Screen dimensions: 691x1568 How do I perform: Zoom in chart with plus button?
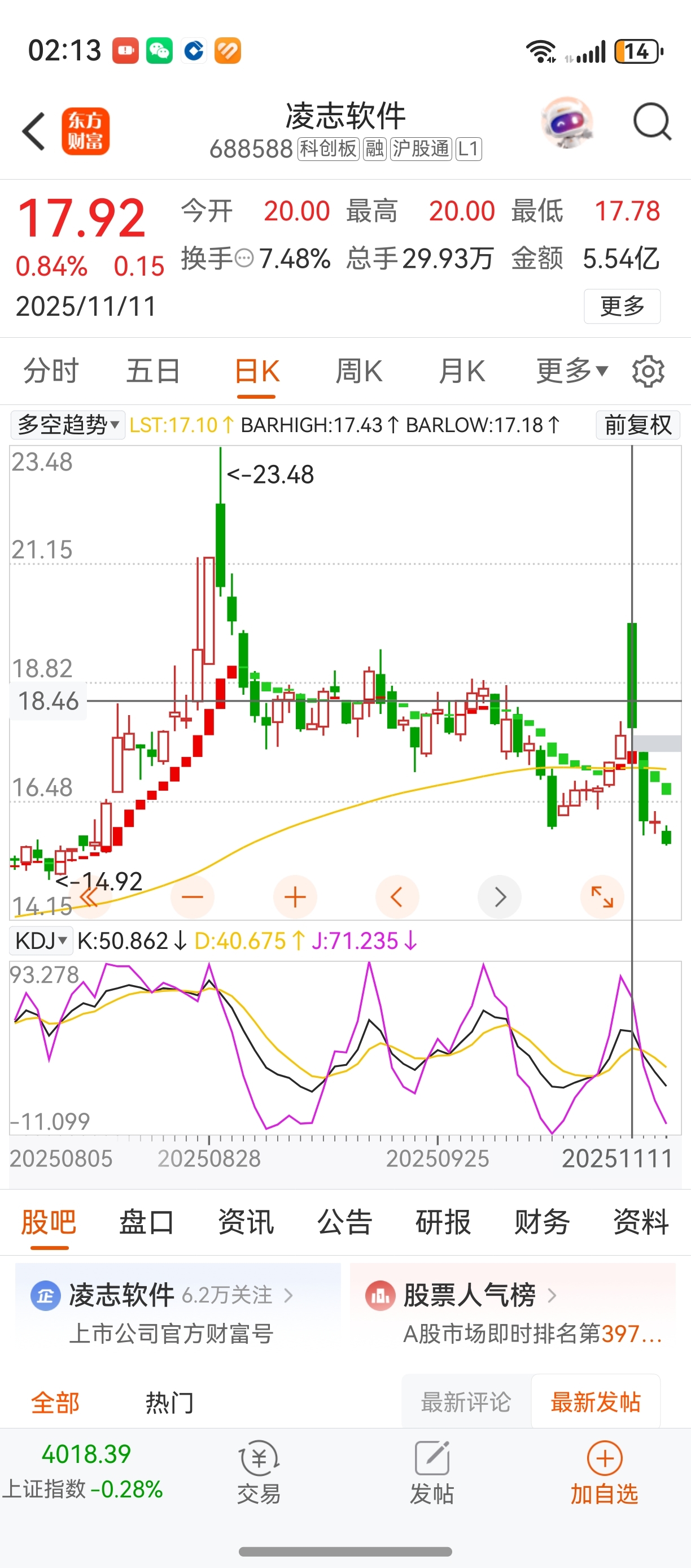[x=295, y=896]
